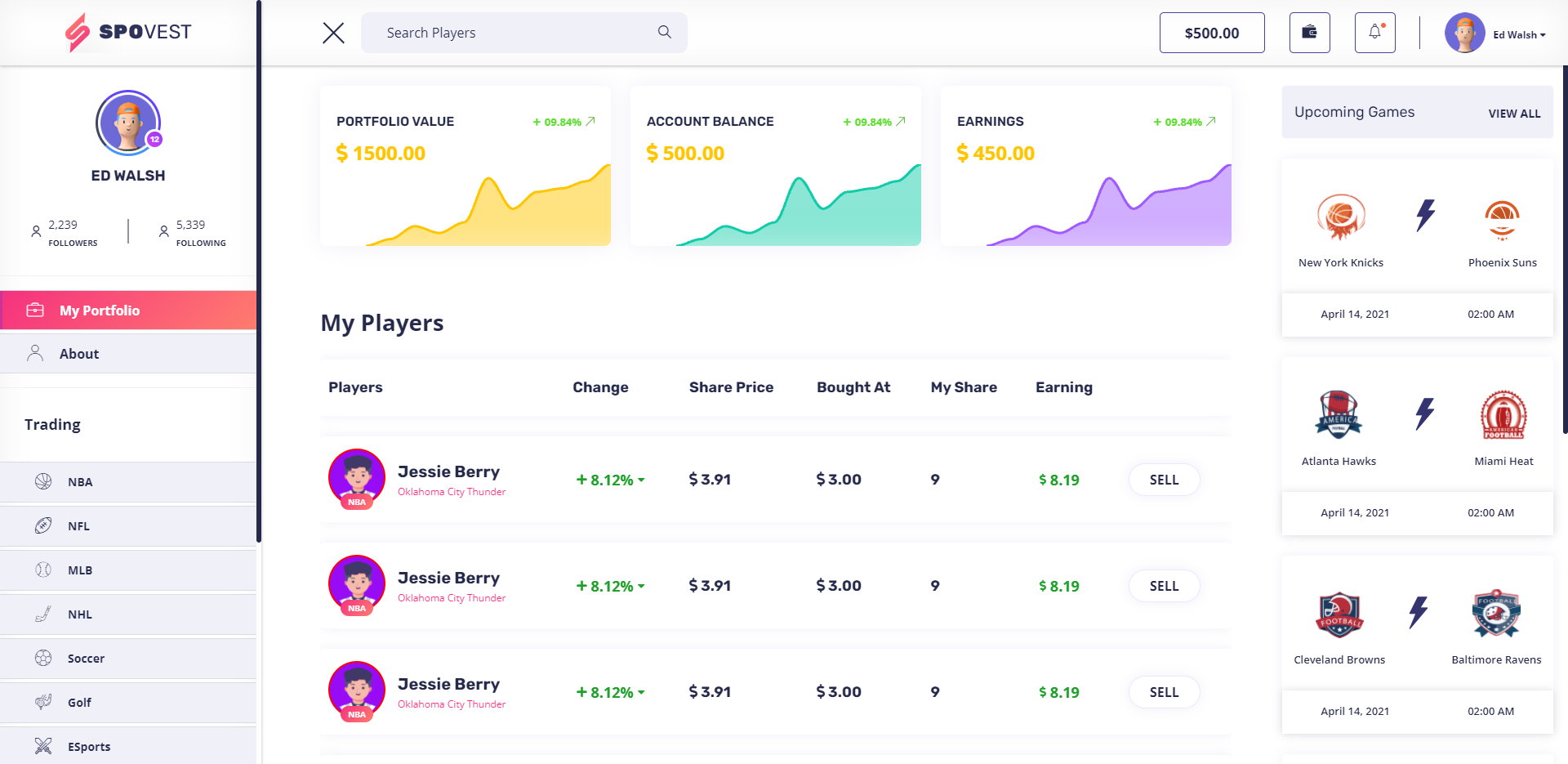Click the magnifier icon in search bar

[665, 32]
